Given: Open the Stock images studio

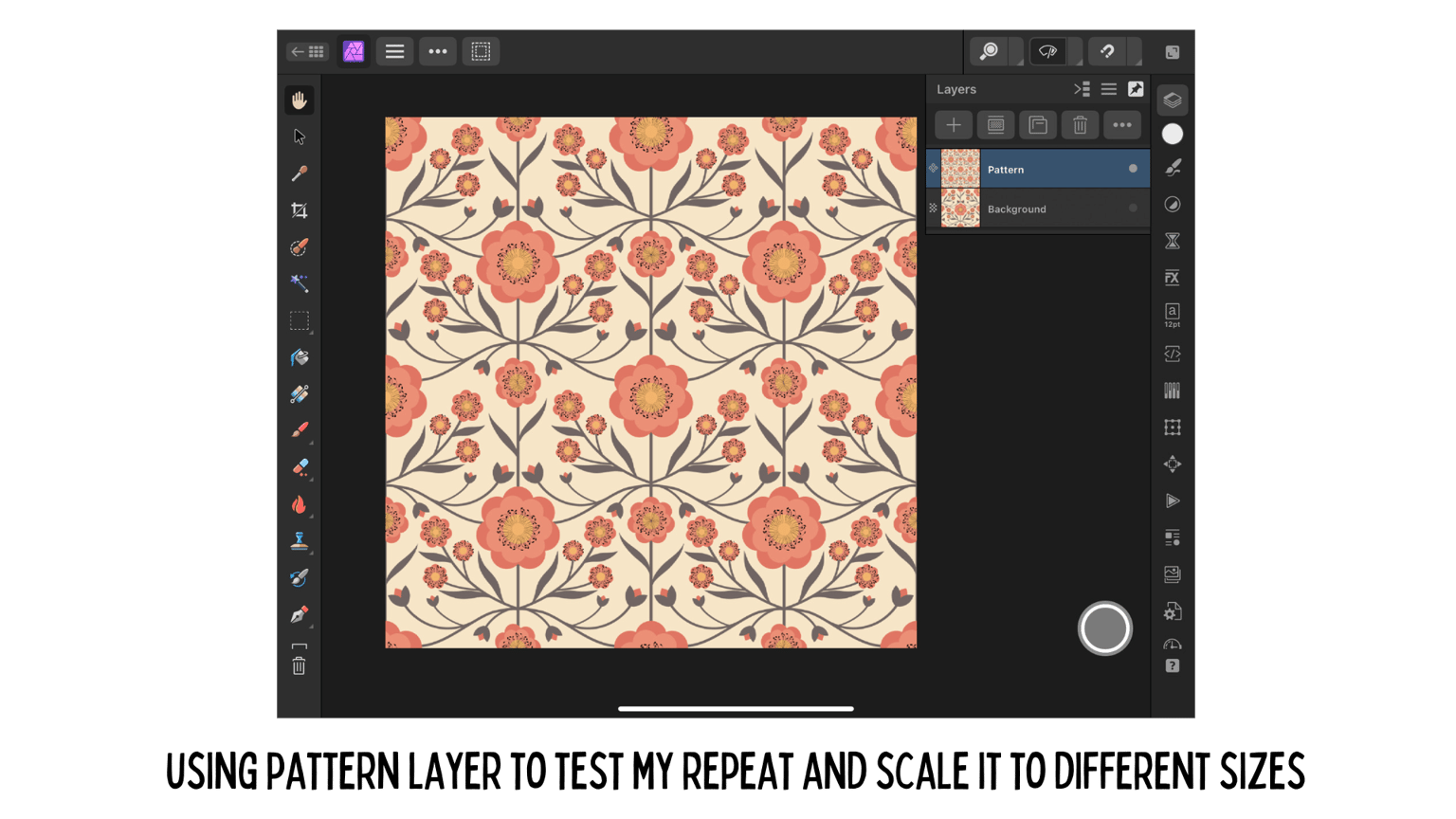Looking at the screenshot, I should coord(1173,574).
